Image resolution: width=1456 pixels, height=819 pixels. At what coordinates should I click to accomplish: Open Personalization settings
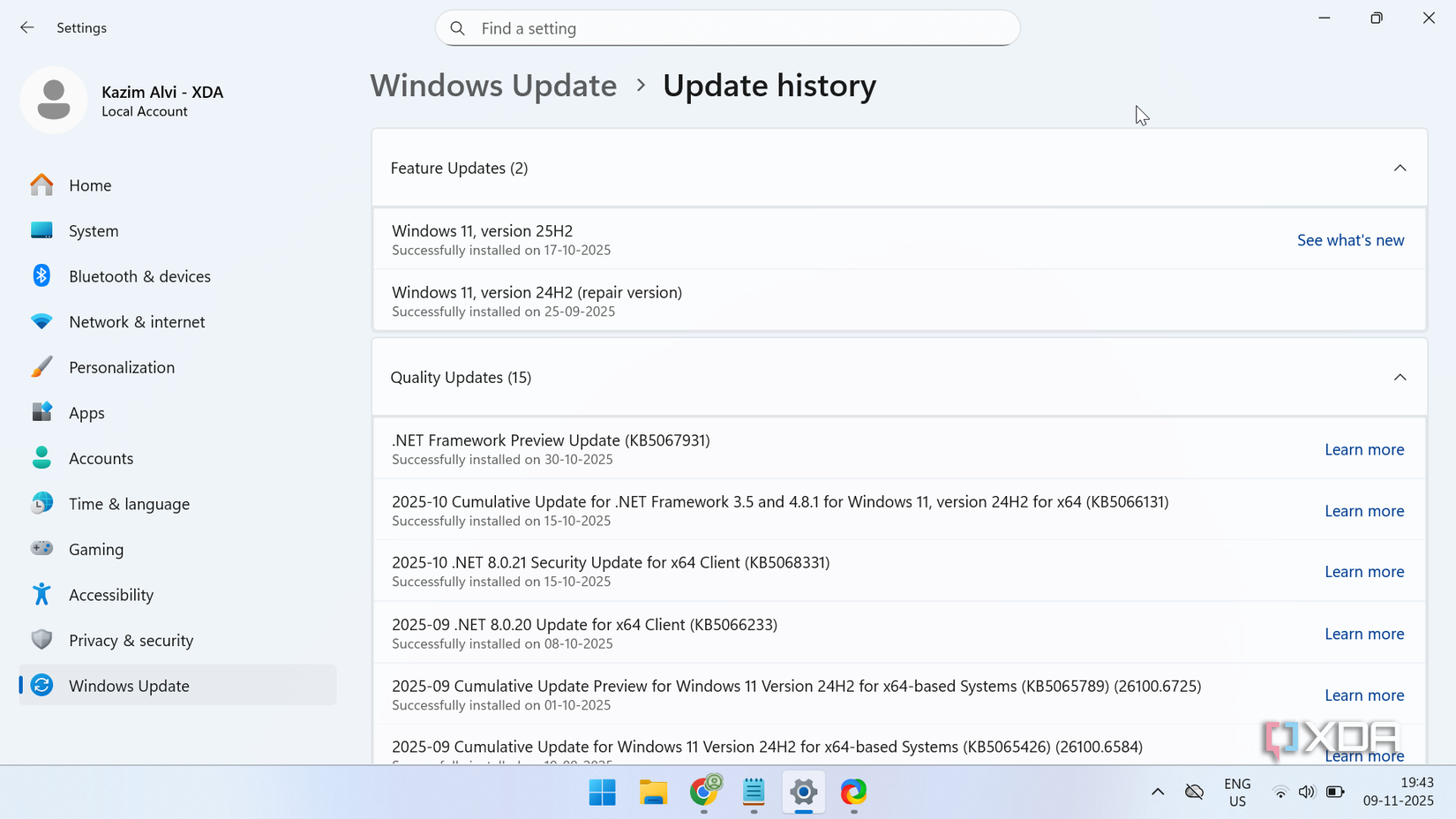121,367
